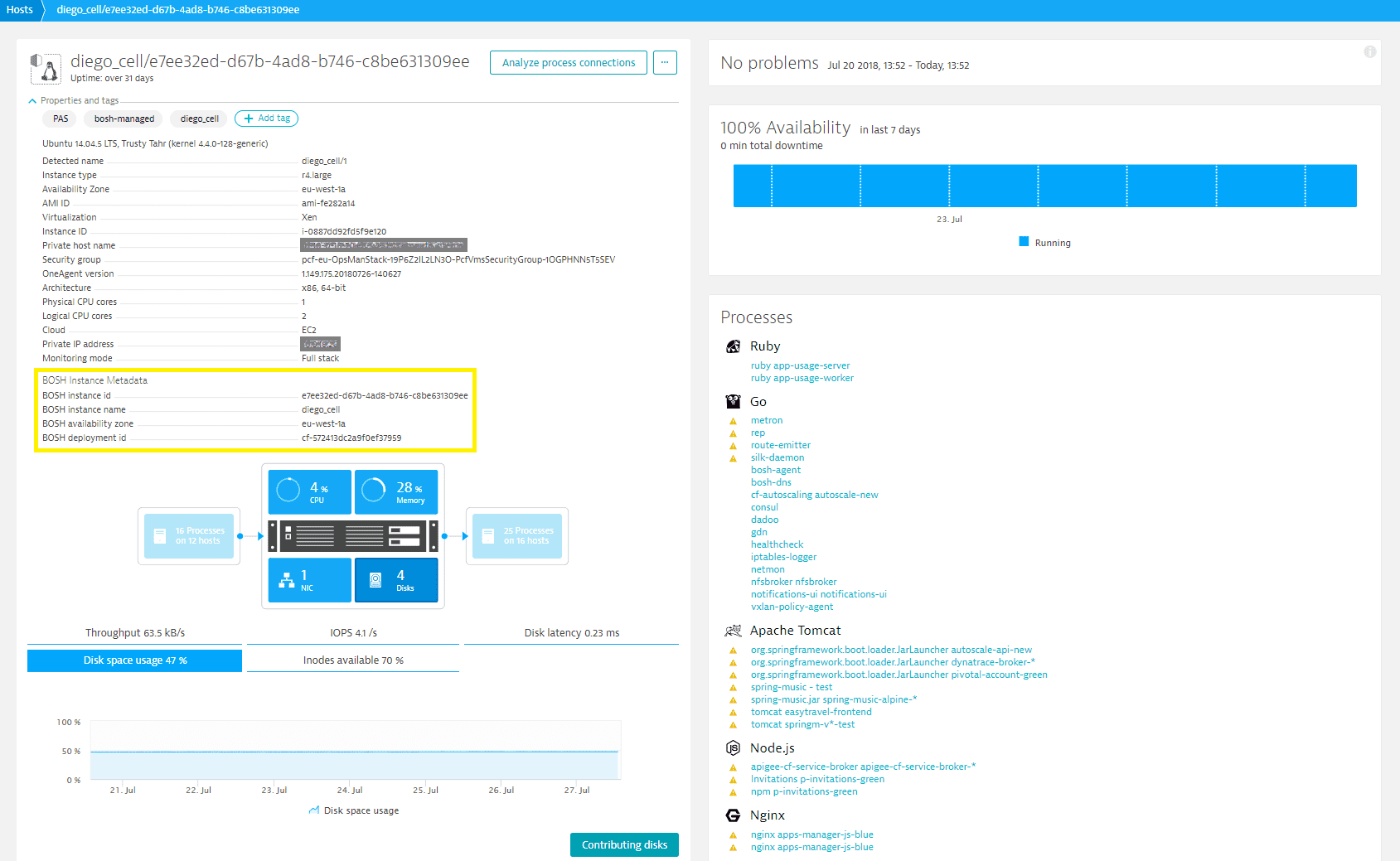Screen dimensions: 1400x861
Task: Select Inodes available 70 % tab
Action: pos(353,660)
